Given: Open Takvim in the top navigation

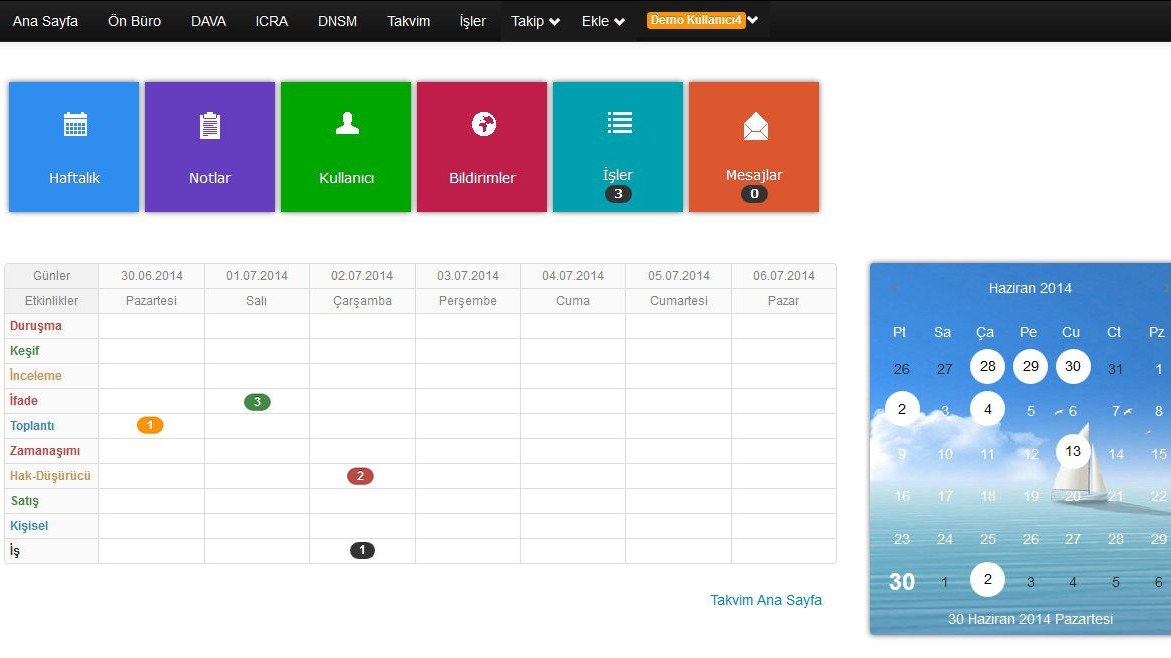Looking at the screenshot, I should pyautogui.click(x=409, y=21).
